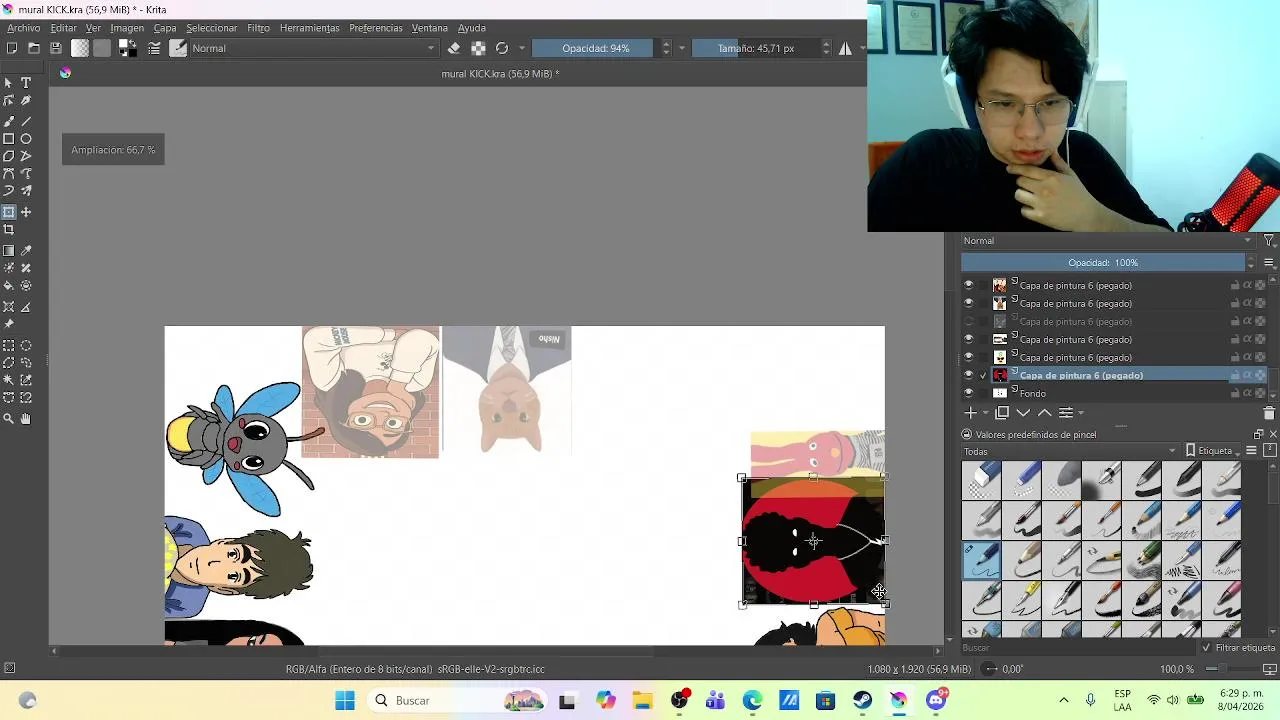
Task: Open the Preferencias menu
Action: click(x=376, y=28)
